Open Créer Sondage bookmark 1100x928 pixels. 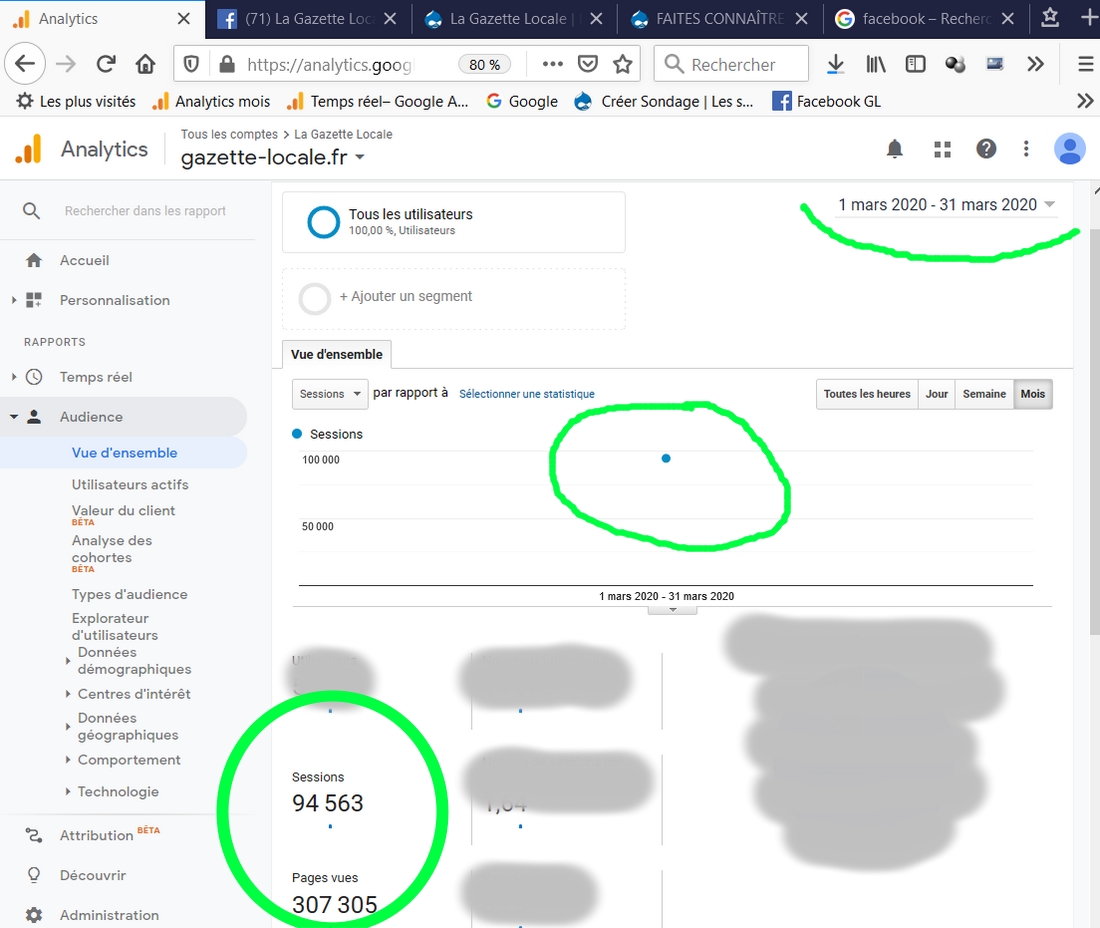[664, 101]
